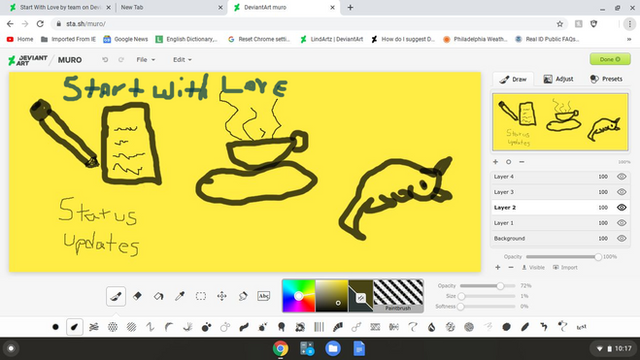Choose the rectangular Selection tool
The image size is (640, 360).
[x=201, y=296]
